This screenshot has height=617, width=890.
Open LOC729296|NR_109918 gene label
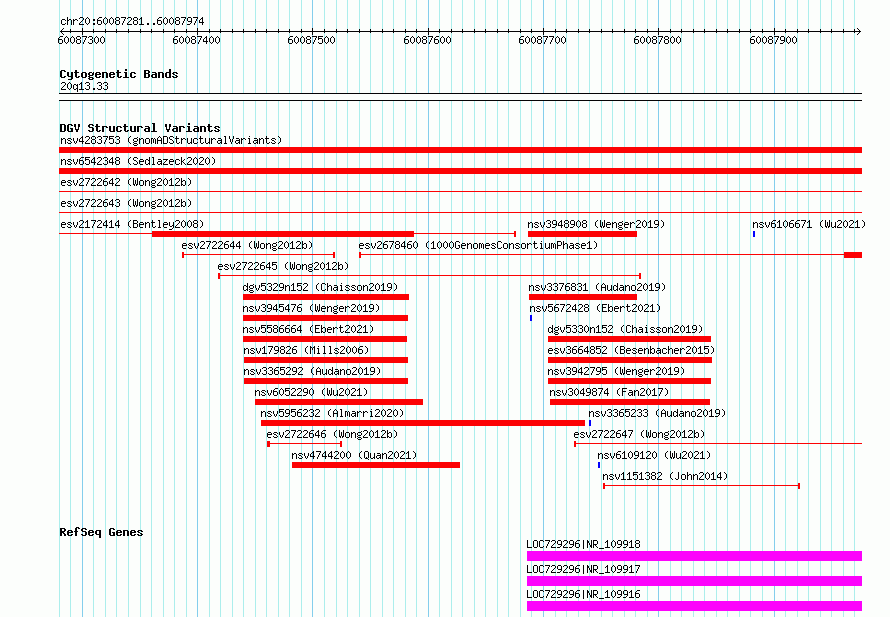[x=583, y=544]
